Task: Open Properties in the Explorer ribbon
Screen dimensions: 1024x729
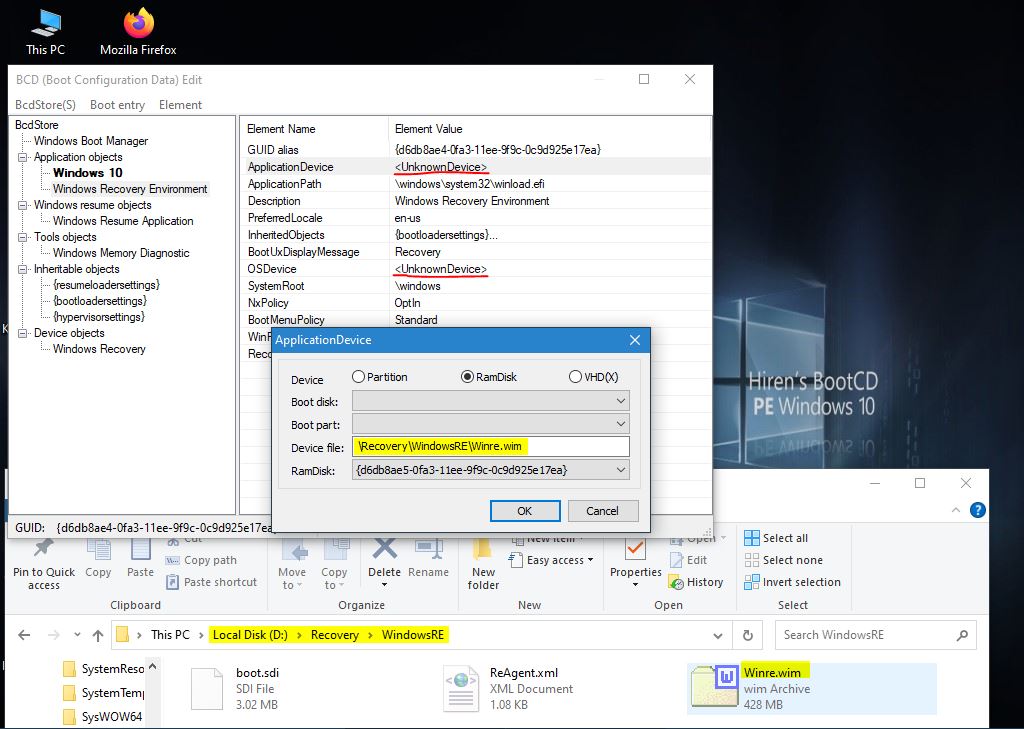Action: tap(635, 552)
